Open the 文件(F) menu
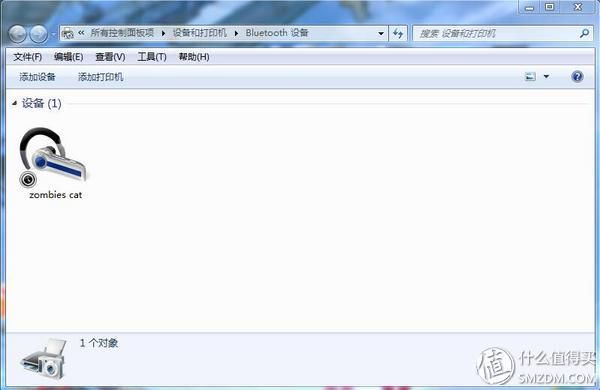The image size is (600, 390). (28, 57)
